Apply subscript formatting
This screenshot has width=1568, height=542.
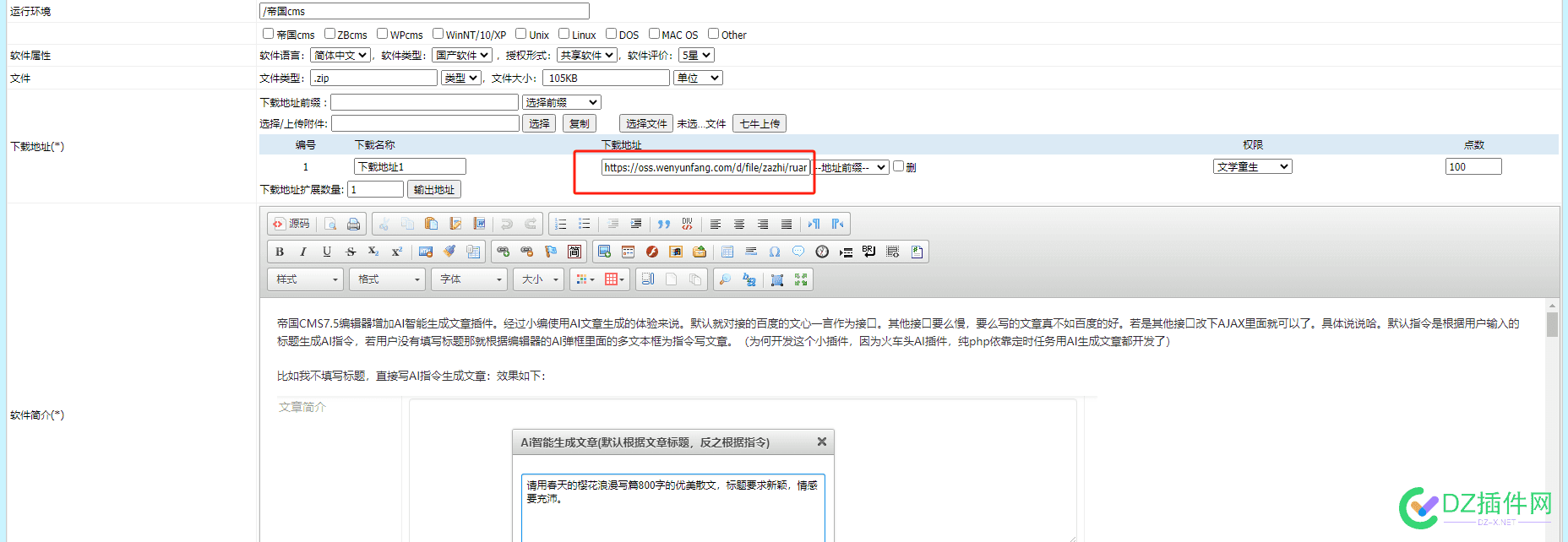pos(373,252)
